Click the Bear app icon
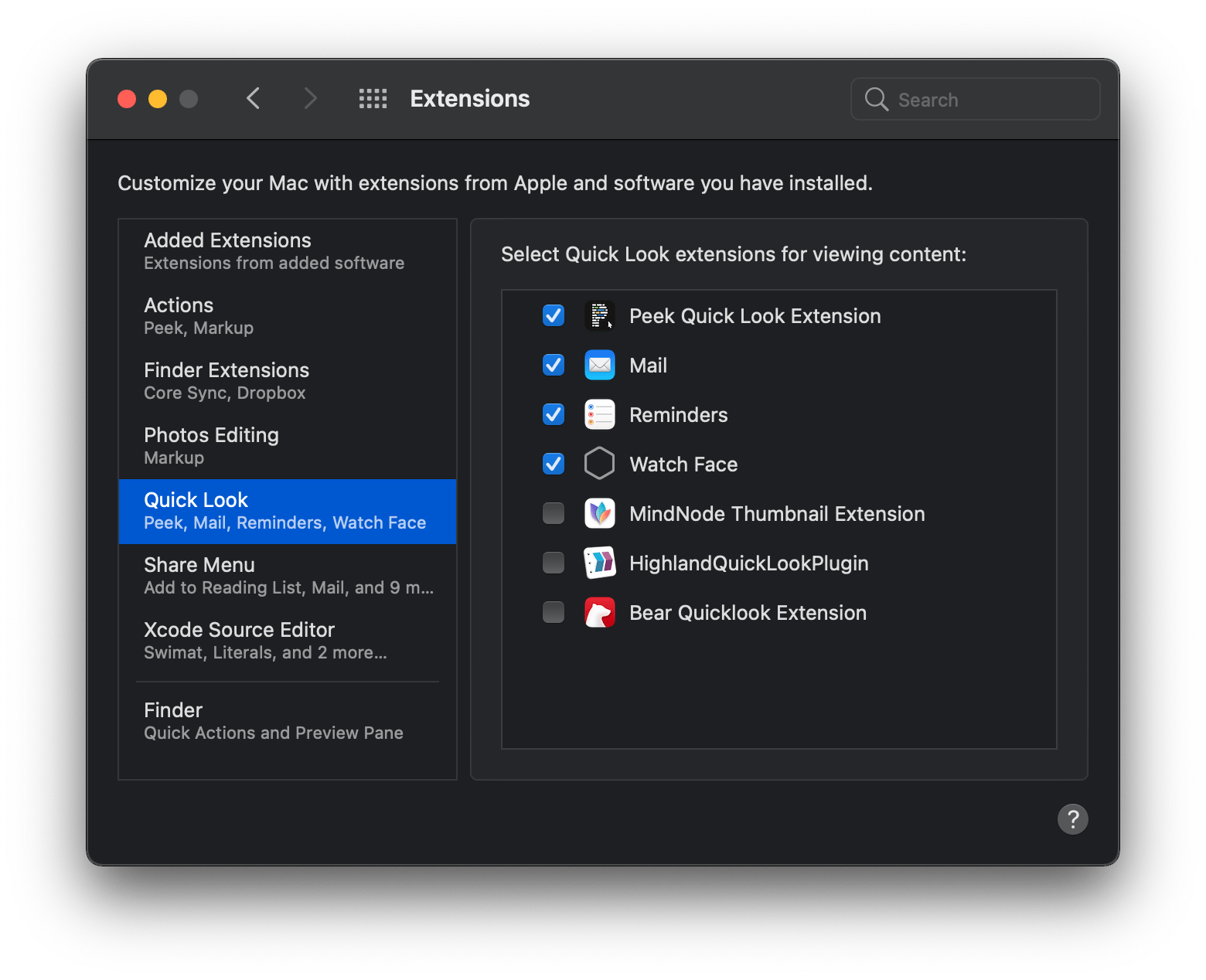Screen dimensions: 1206x980 coord(600,612)
